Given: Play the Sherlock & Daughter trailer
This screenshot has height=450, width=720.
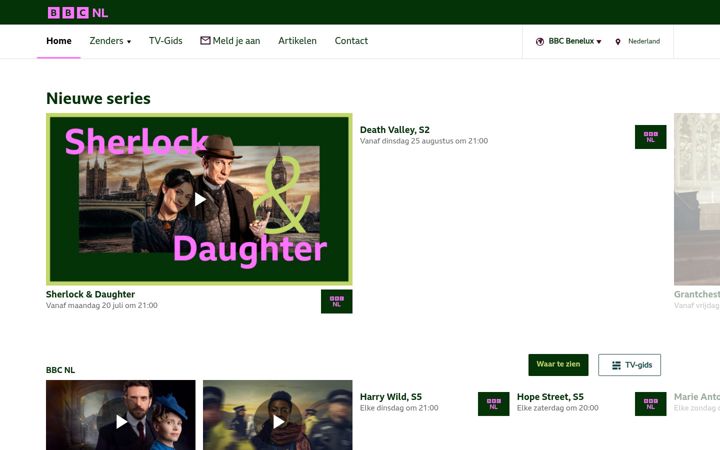Looking at the screenshot, I should [200, 199].
